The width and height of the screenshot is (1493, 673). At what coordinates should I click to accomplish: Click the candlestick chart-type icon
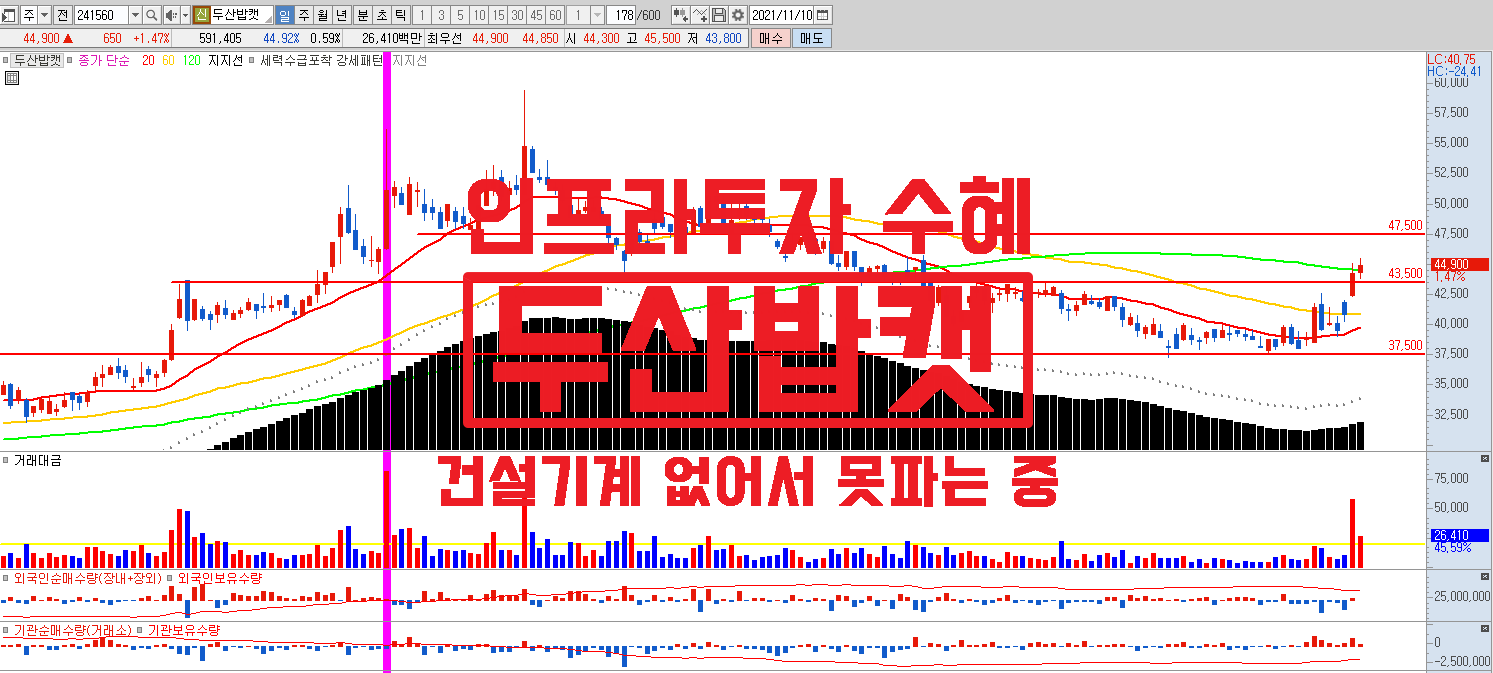coord(681,15)
